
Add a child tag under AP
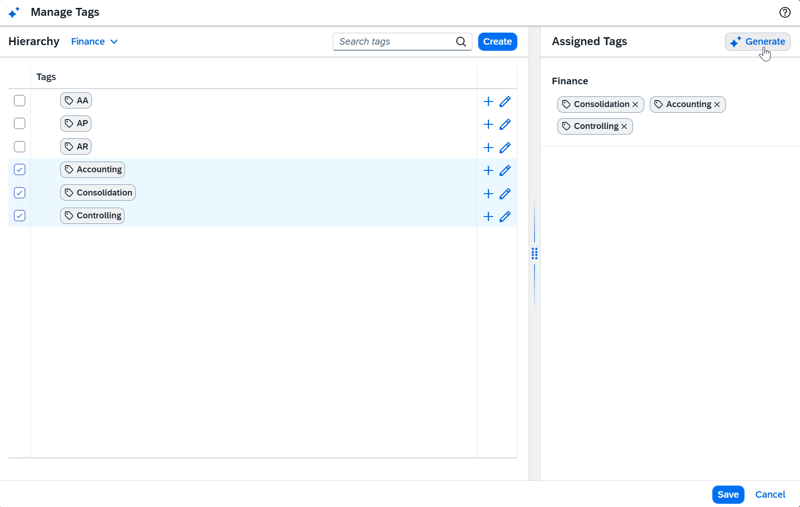(x=488, y=124)
